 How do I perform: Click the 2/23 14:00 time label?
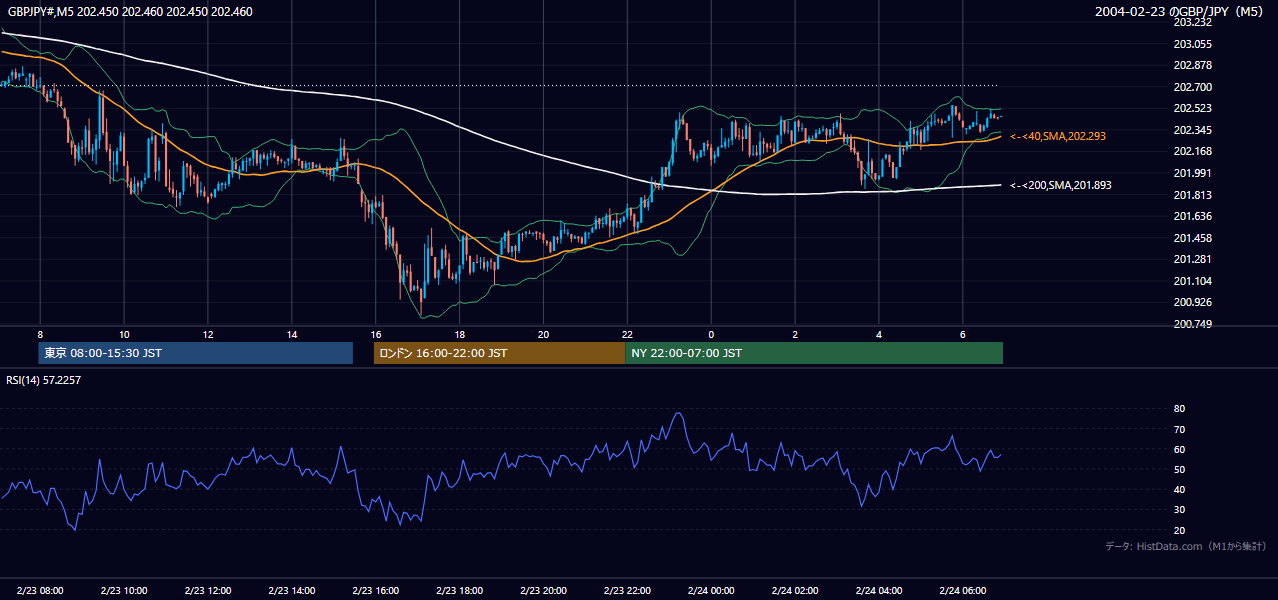[292, 591]
